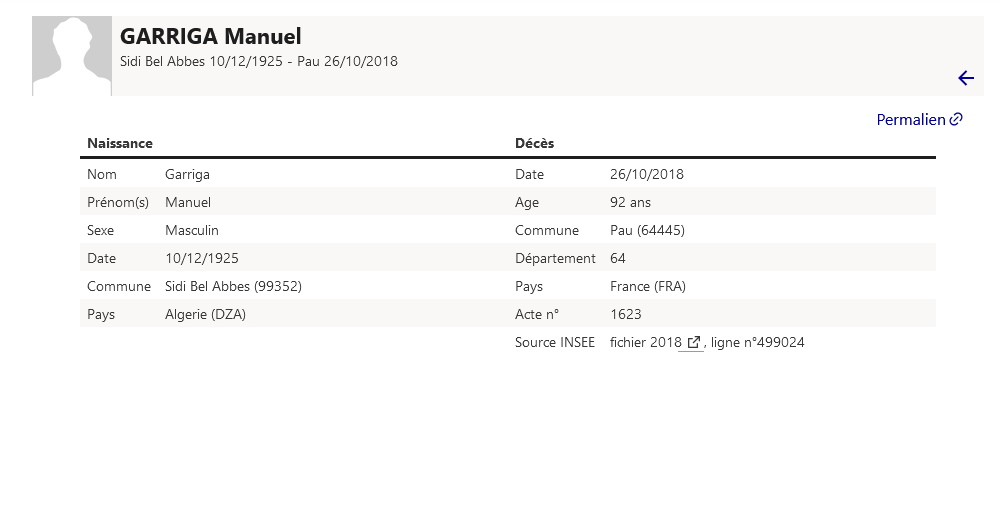The width and height of the screenshot is (1000, 524).
Task: Click the Naissance column header
Action: (120, 143)
